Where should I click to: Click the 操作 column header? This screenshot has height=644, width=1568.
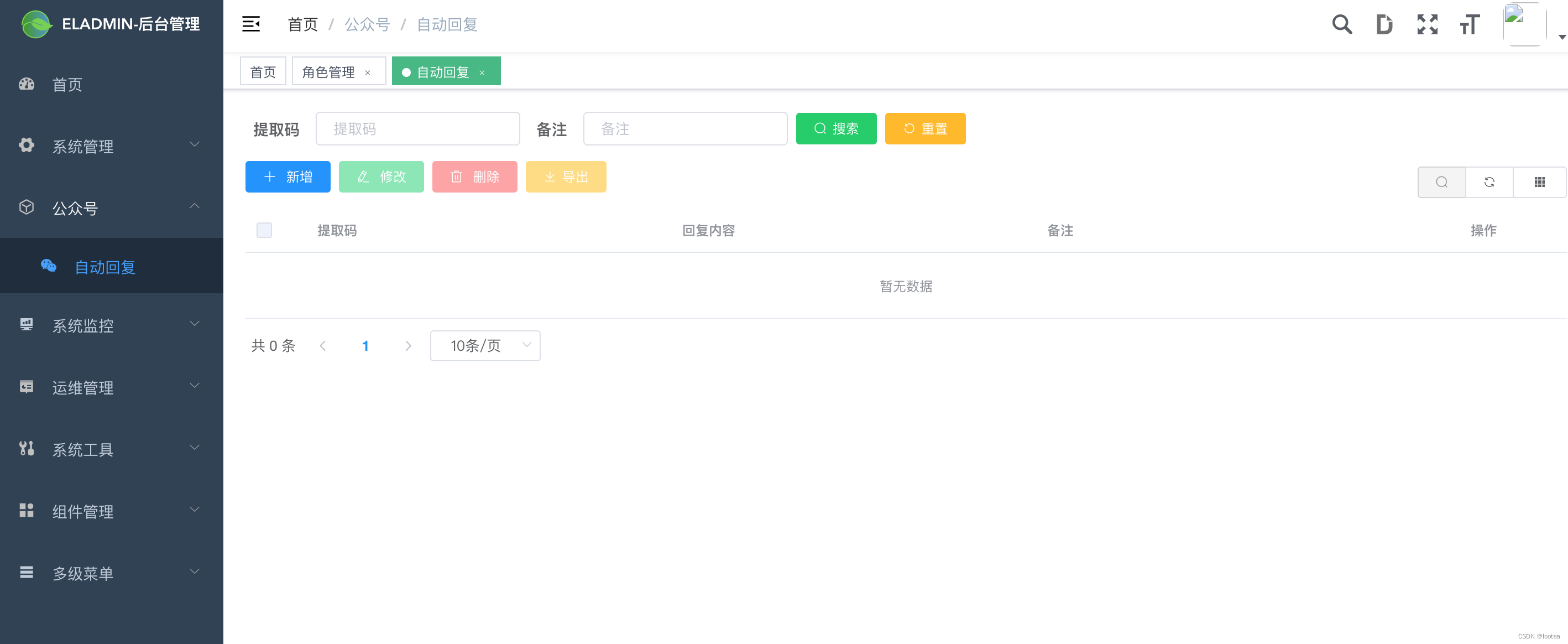1483,230
